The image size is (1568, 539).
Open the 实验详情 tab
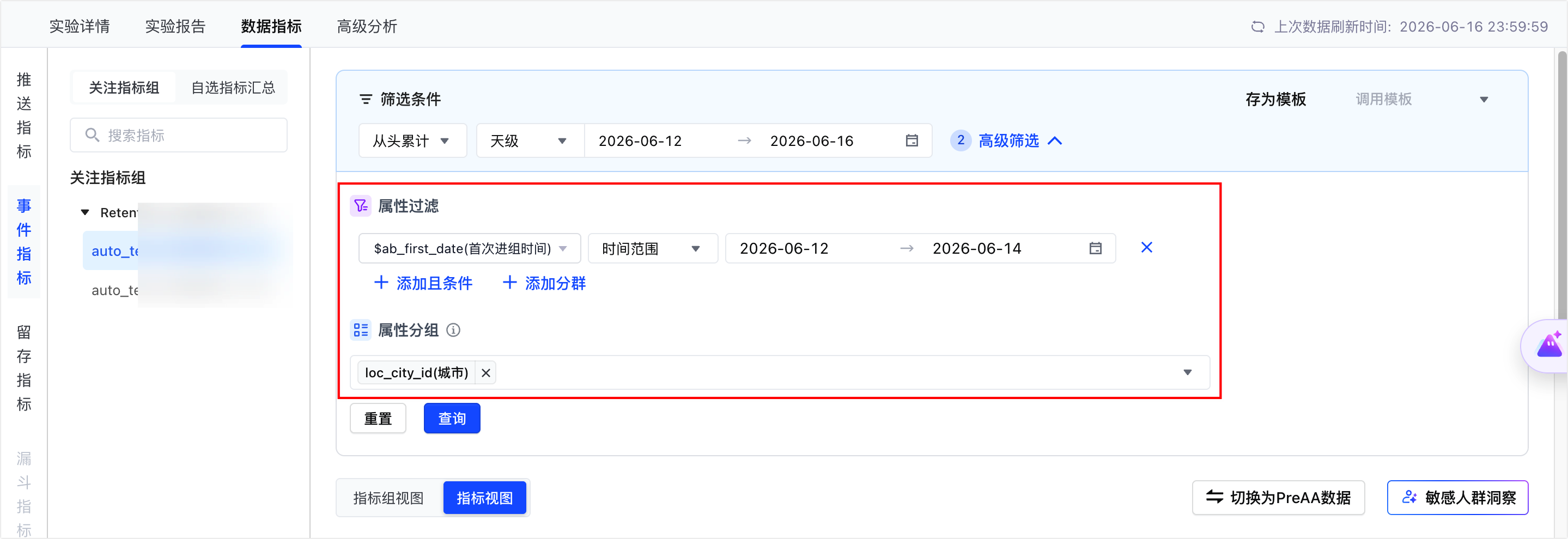(x=79, y=26)
